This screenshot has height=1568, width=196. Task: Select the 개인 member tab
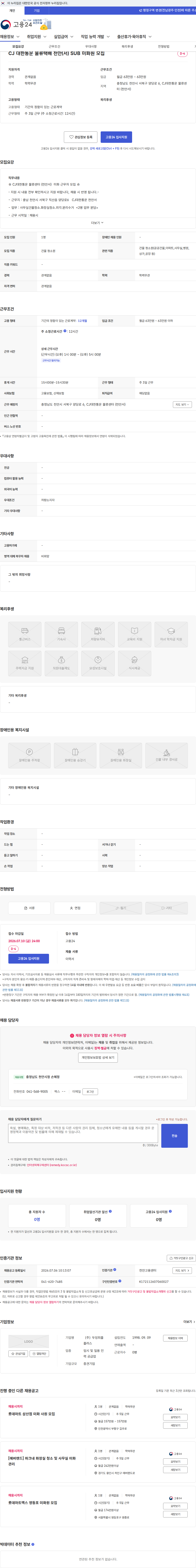coord(12,10)
